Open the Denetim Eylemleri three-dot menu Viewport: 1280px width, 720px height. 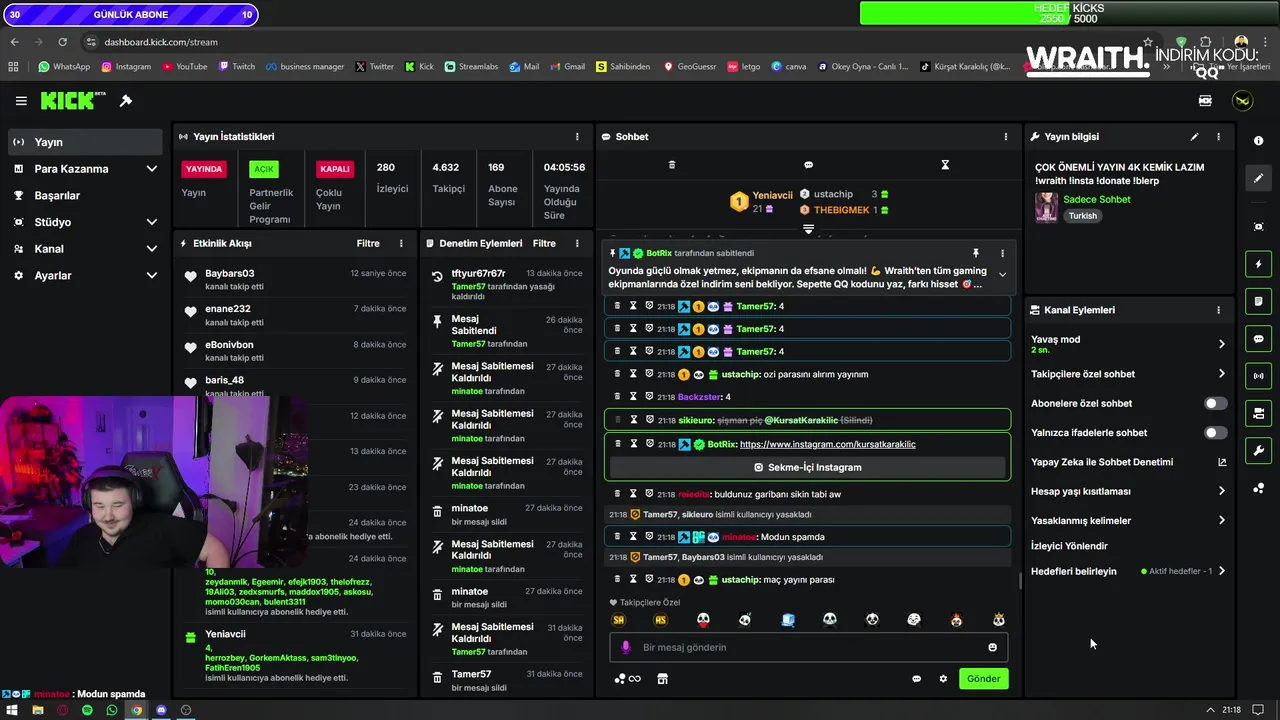[577, 243]
